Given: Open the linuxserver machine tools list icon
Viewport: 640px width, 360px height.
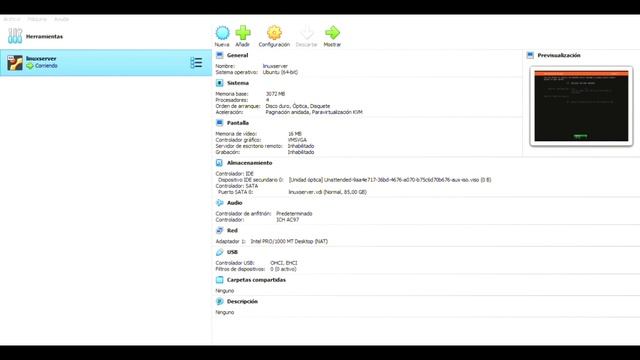Looking at the screenshot, I should click(196, 62).
